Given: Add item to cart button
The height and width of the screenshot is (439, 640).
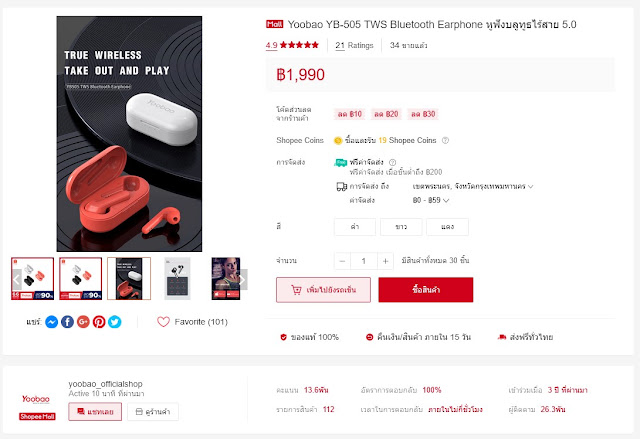Looking at the screenshot, I should (323, 290).
